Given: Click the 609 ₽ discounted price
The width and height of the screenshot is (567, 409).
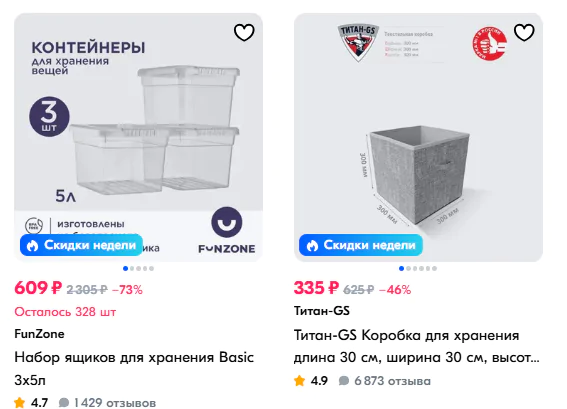Looking at the screenshot, I should 38,288.
